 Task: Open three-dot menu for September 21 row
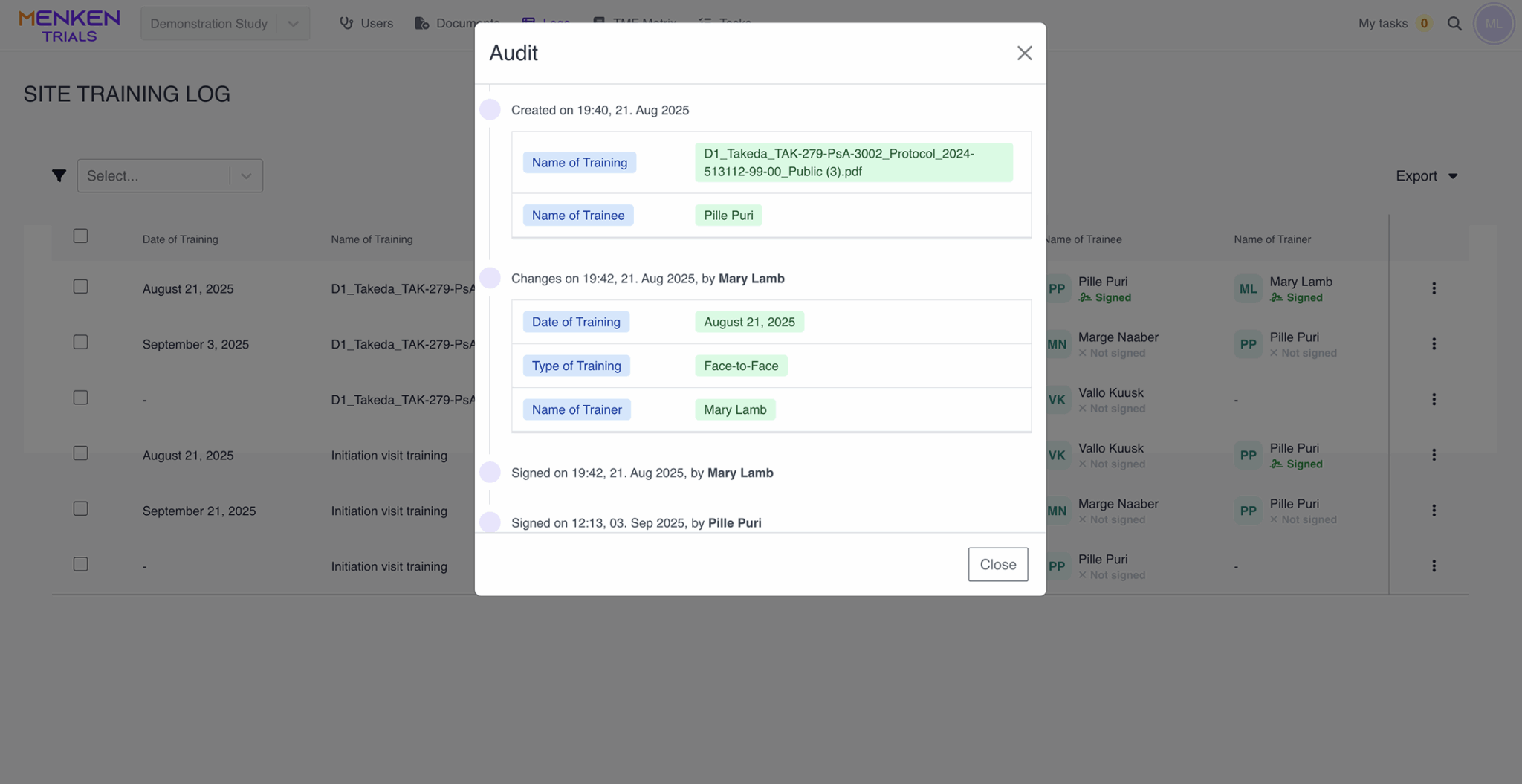(1434, 511)
